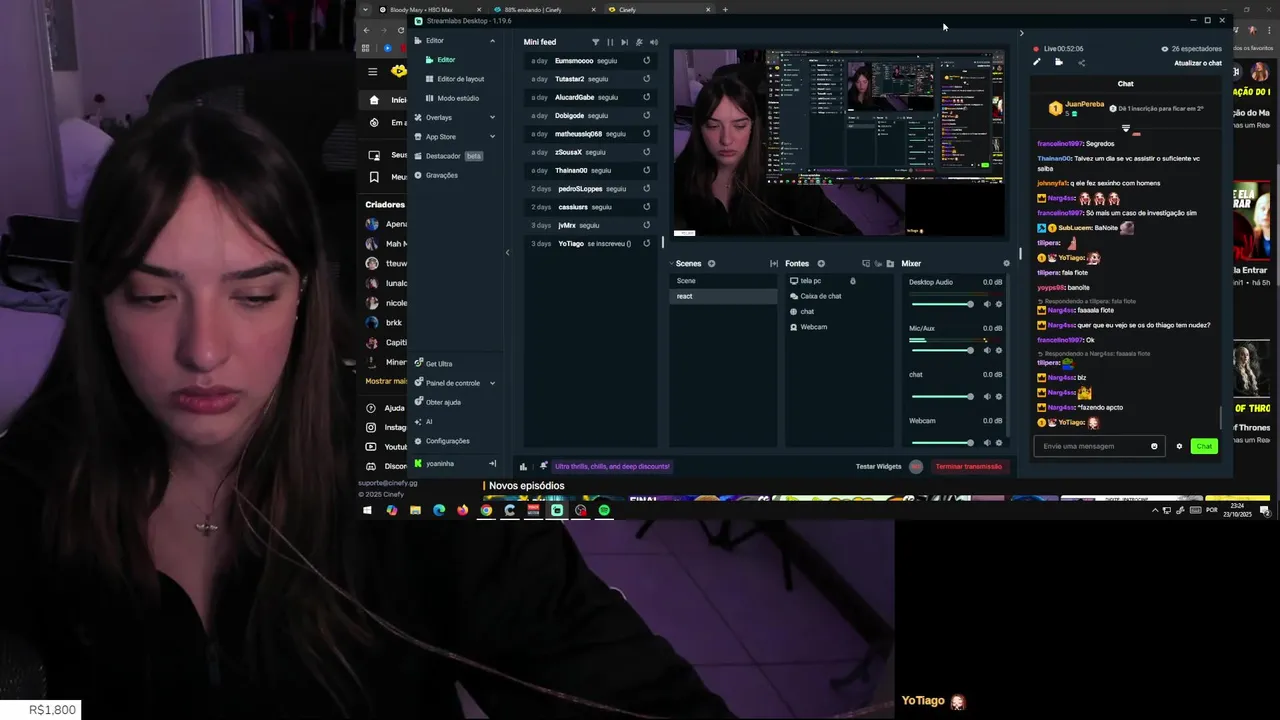Open the Gravações page
Image resolution: width=1280 pixels, height=720 pixels.
(x=441, y=175)
